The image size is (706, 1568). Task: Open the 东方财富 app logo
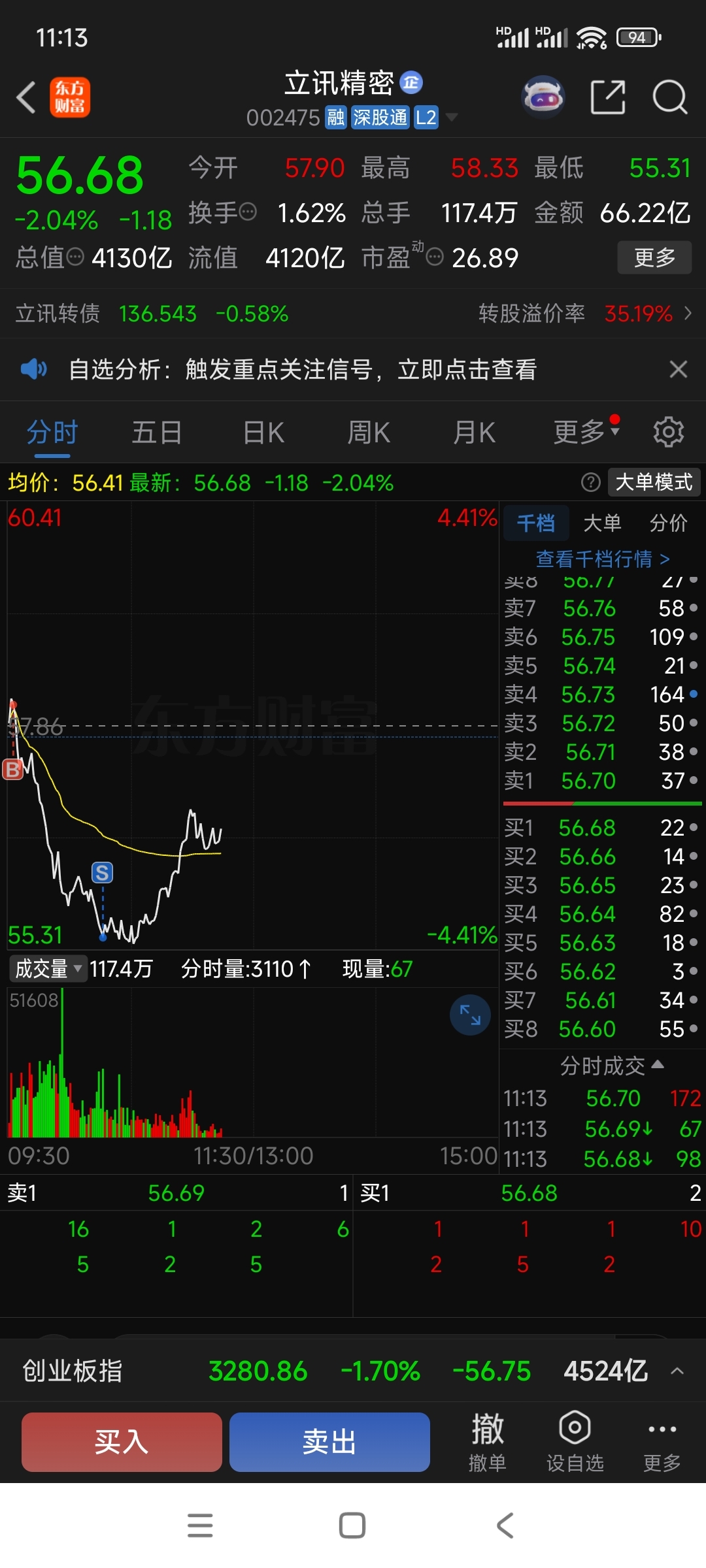(x=70, y=97)
